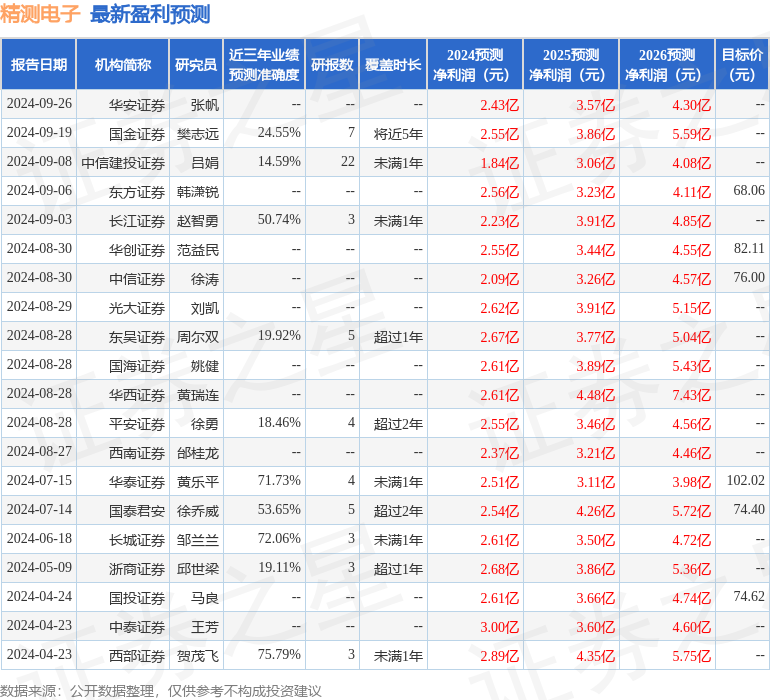Click 西南证券 institution cell
The height and width of the screenshot is (700, 770).
137,452
